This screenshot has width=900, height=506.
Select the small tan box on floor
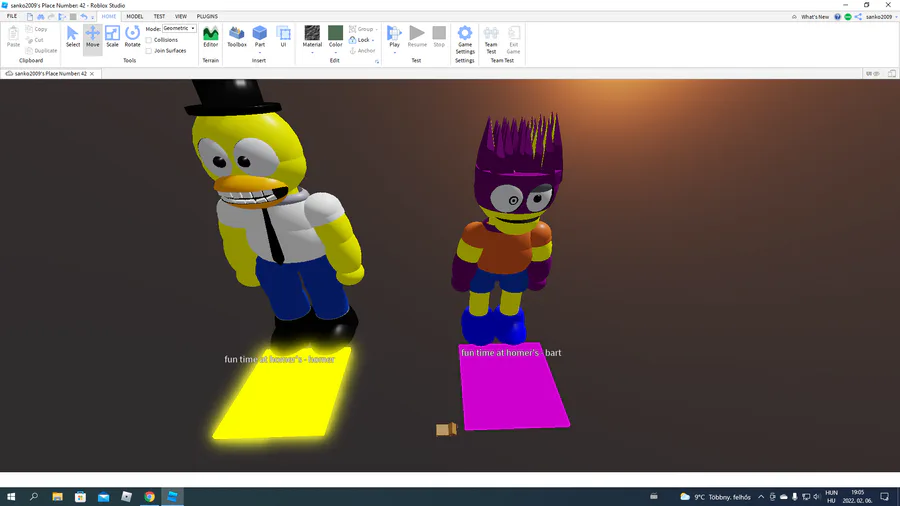pos(446,429)
